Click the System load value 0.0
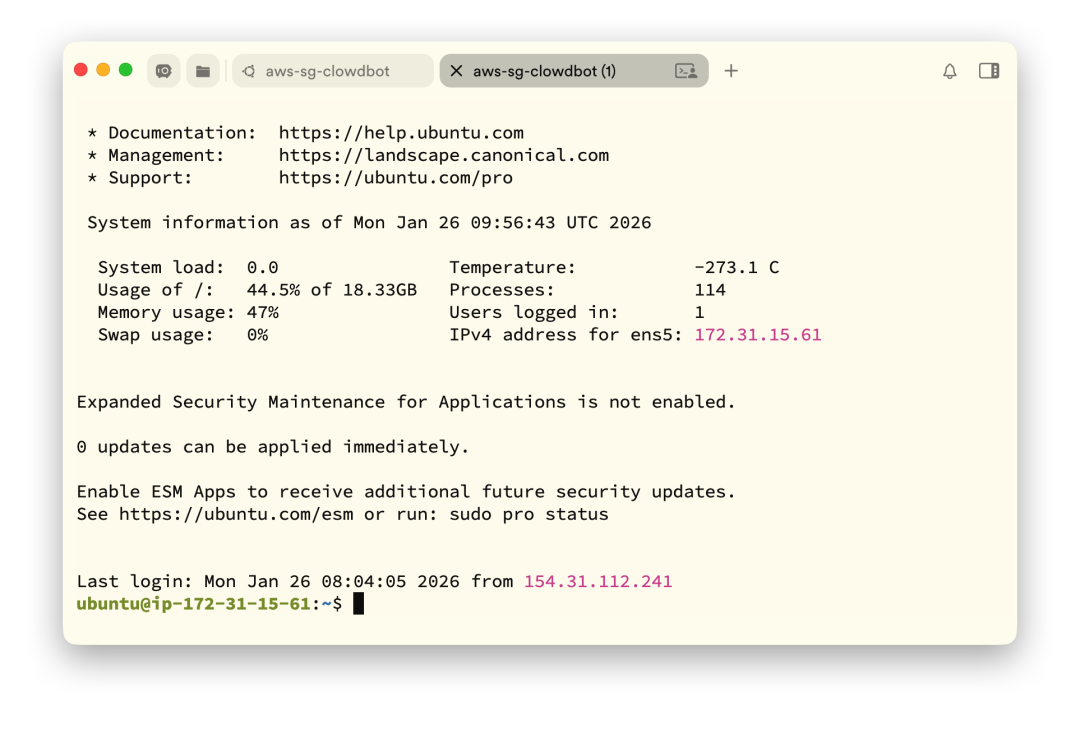Viewport: 1080px width, 729px height. click(x=262, y=267)
